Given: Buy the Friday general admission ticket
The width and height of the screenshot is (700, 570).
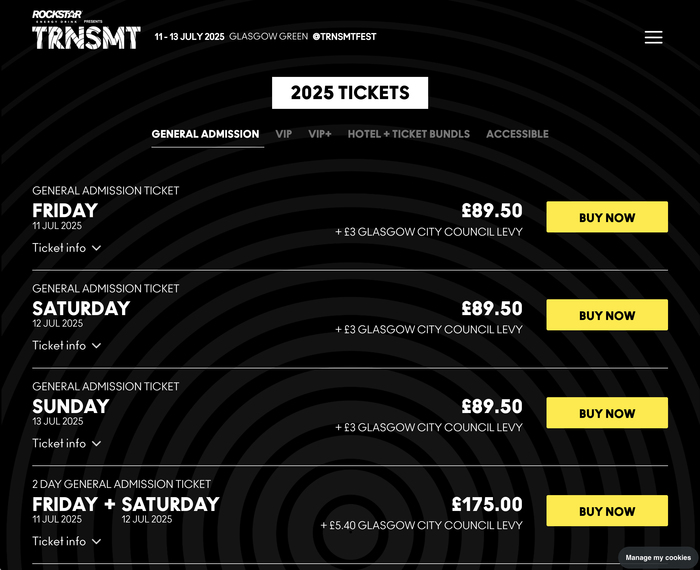Looking at the screenshot, I should (606, 217).
